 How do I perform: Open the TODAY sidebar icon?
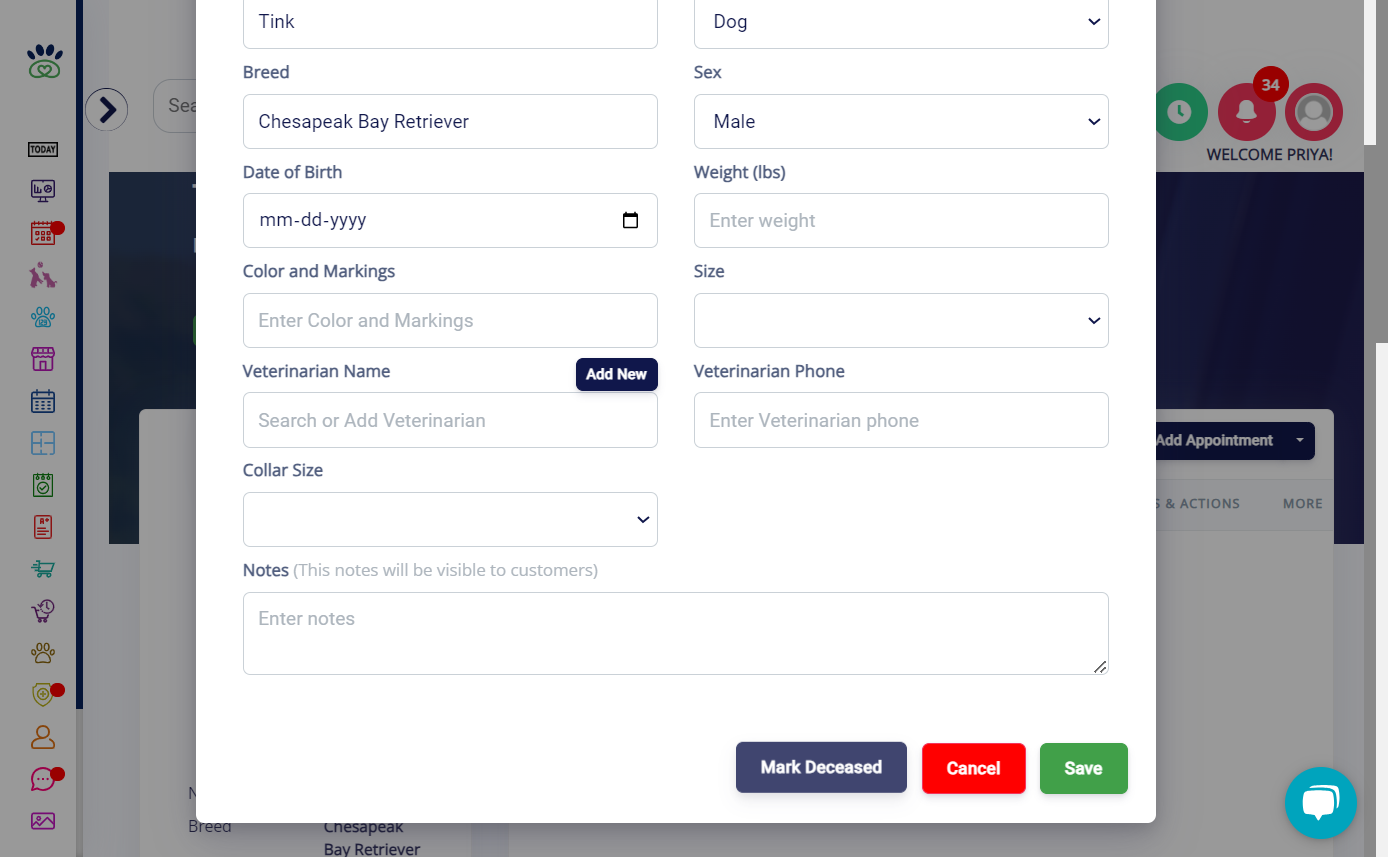click(43, 150)
